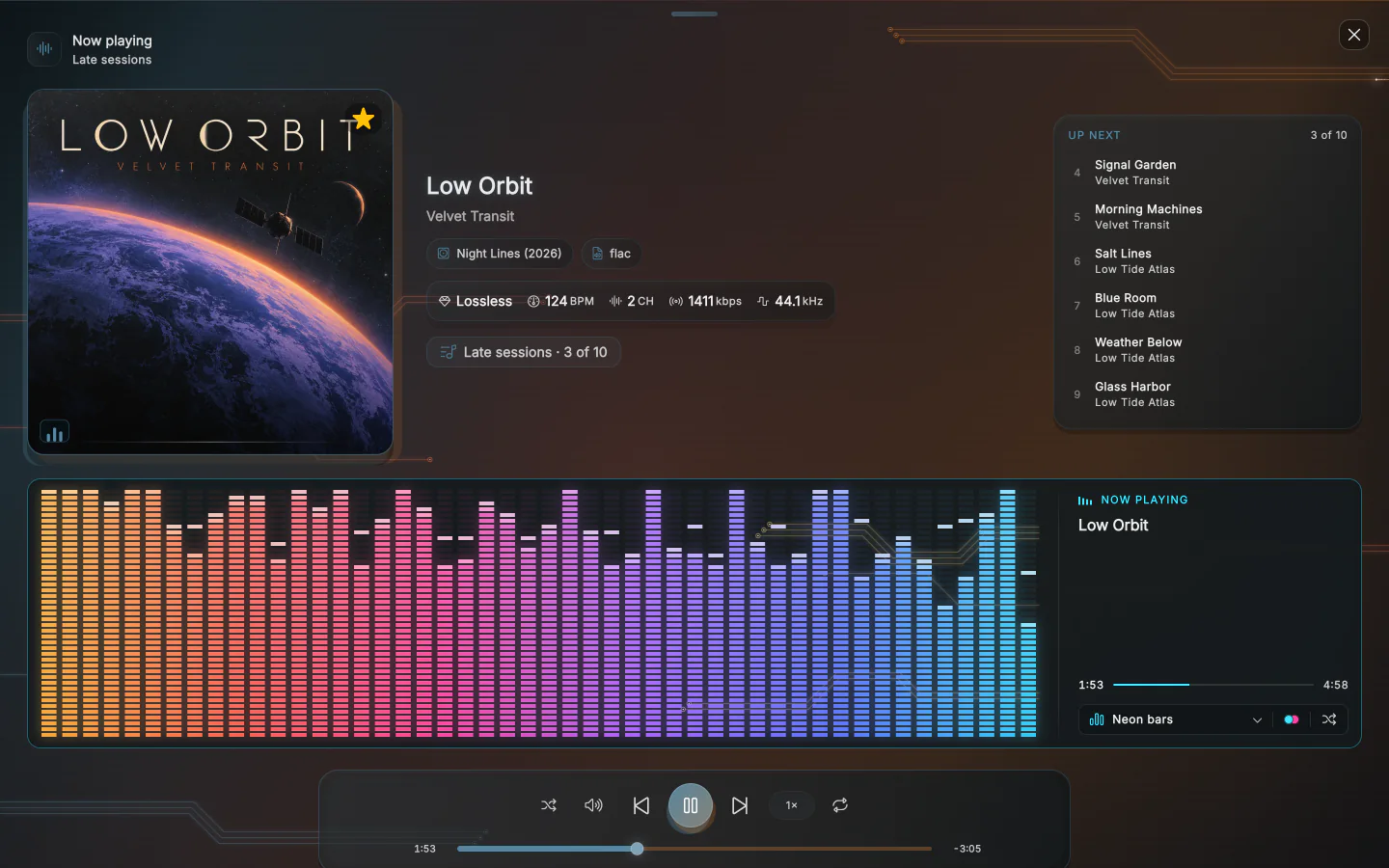Play Weather Below from Up Next
The width and height of the screenshot is (1389, 868).
[1208, 350]
